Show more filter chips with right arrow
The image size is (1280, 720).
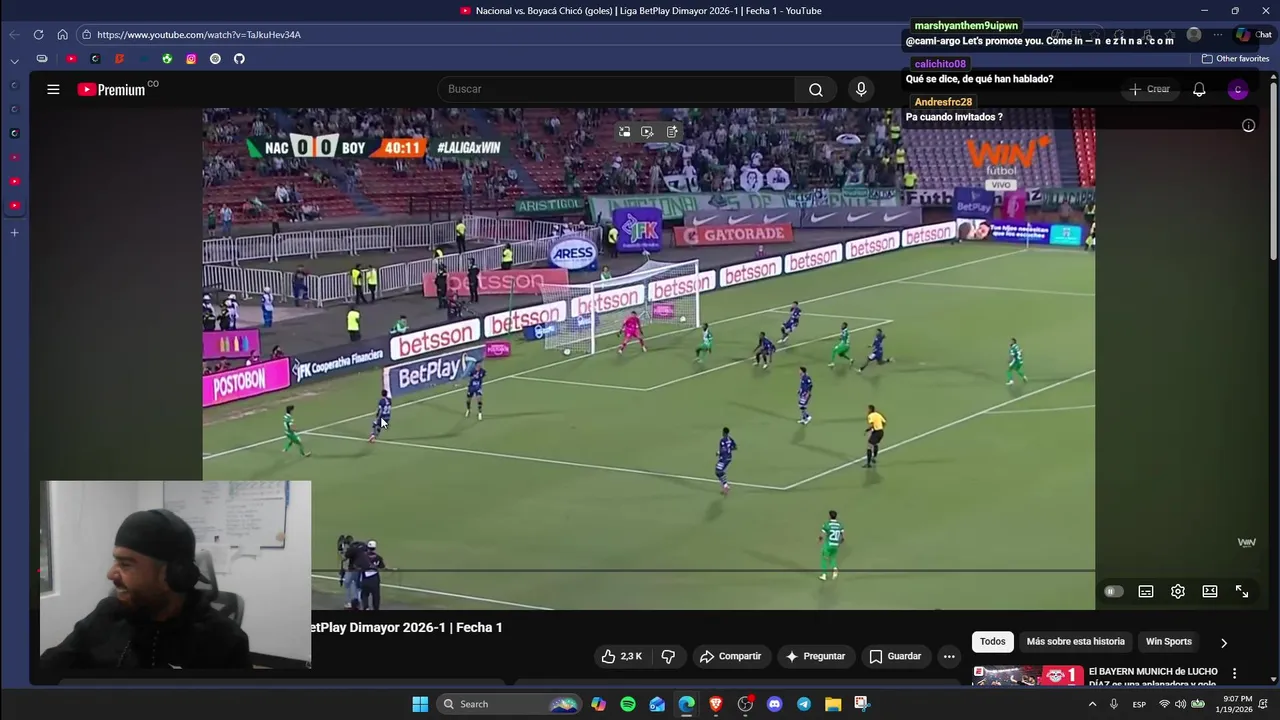(x=1223, y=642)
